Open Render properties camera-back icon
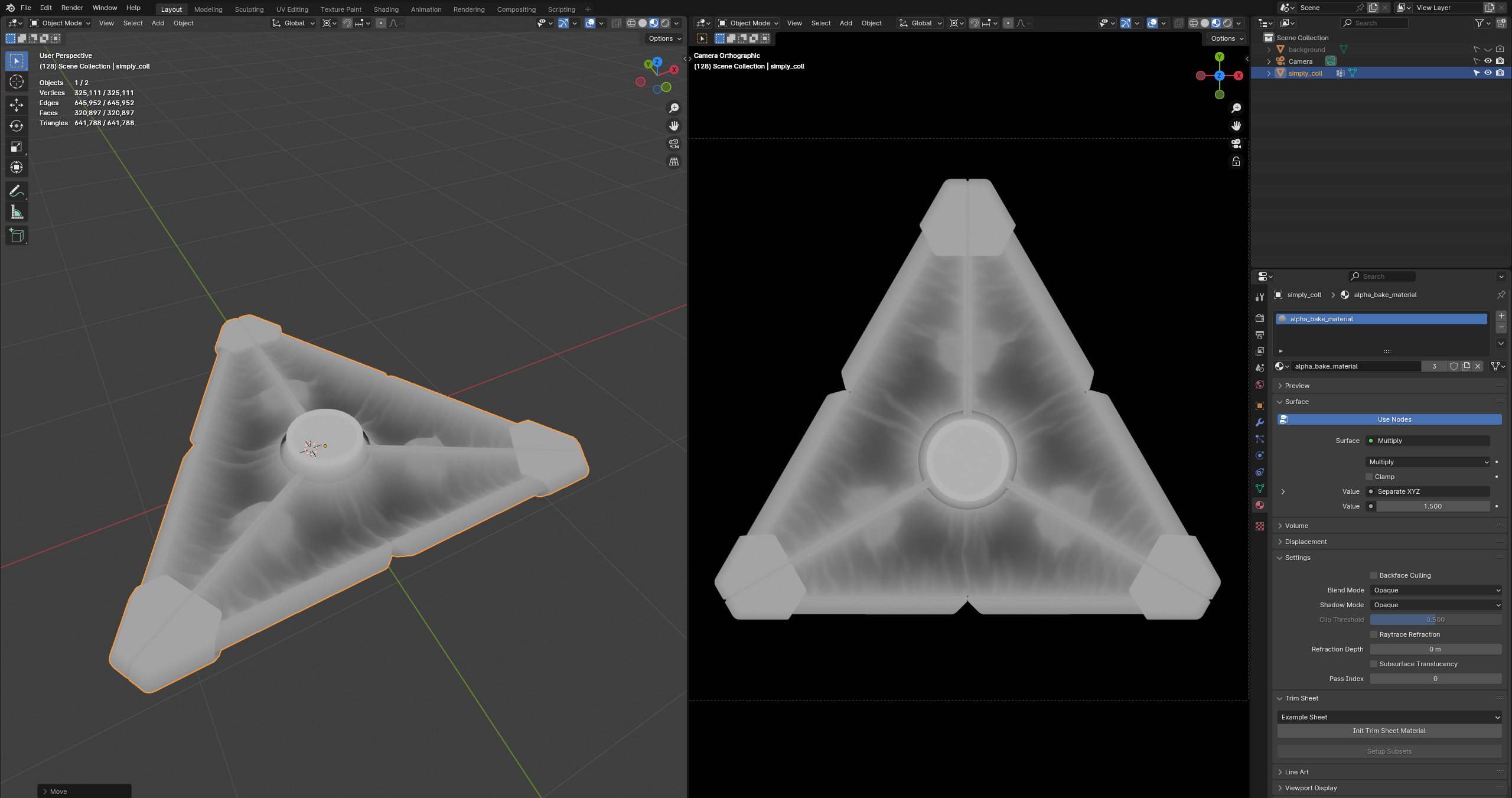 [1260, 318]
